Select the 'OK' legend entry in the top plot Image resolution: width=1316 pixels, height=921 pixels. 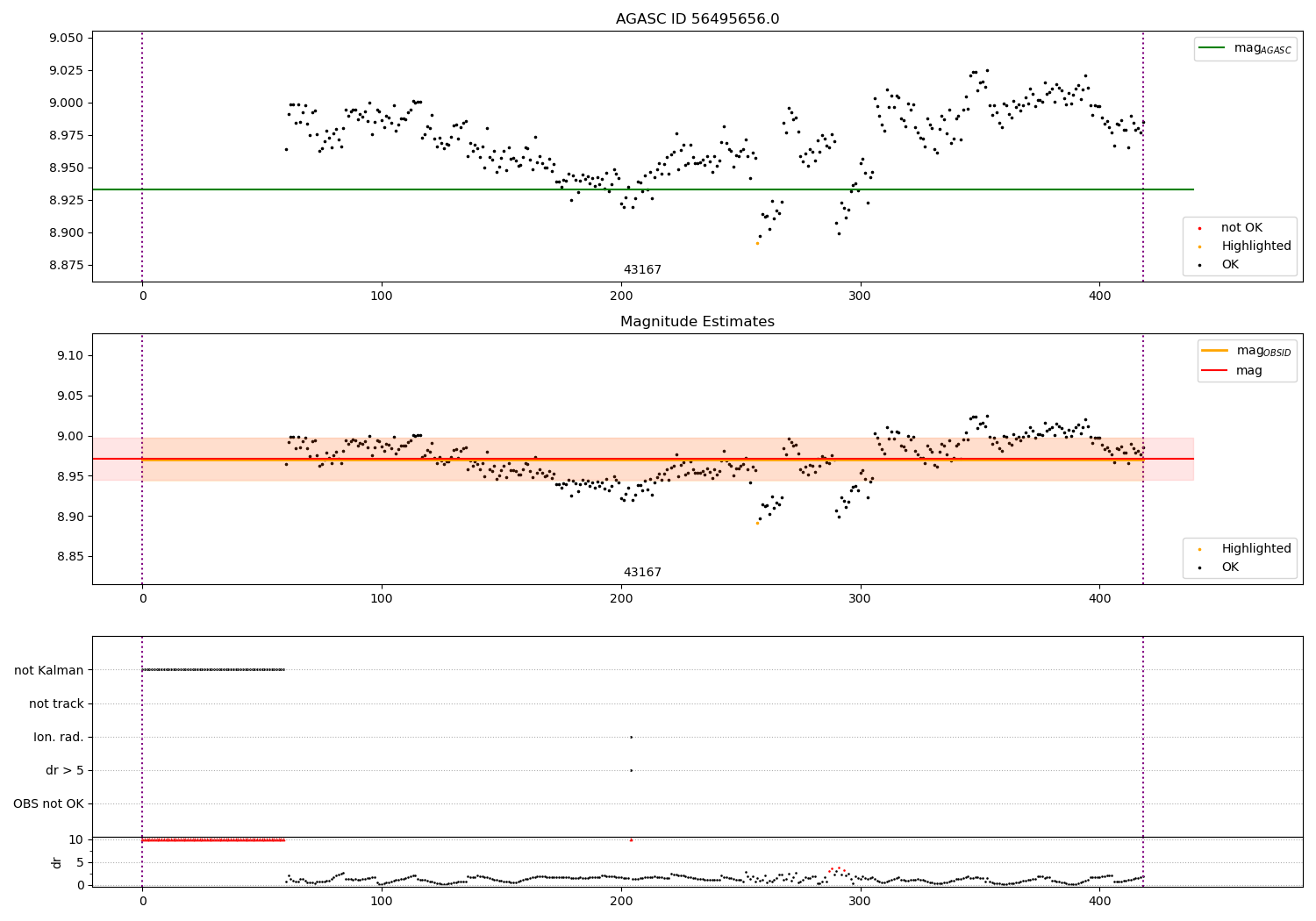coord(1230,265)
